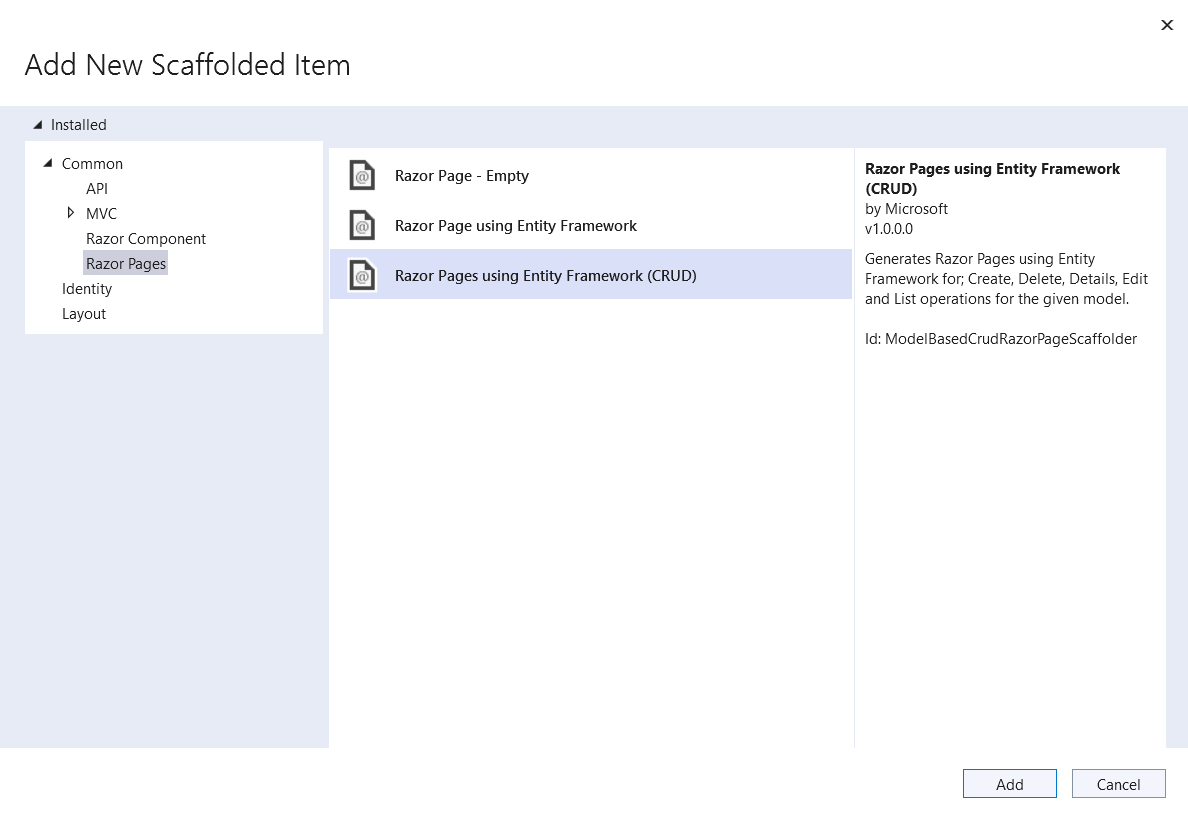Collapse the Installed section arrow
This screenshot has height=822, width=1188.
pyautogui.click(x=38, y=125)
